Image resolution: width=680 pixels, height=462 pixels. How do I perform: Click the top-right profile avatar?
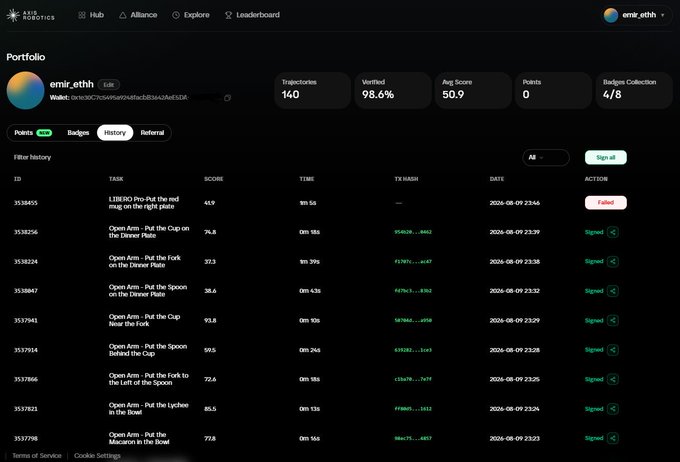pyautogui.click(x=611, y=15)
